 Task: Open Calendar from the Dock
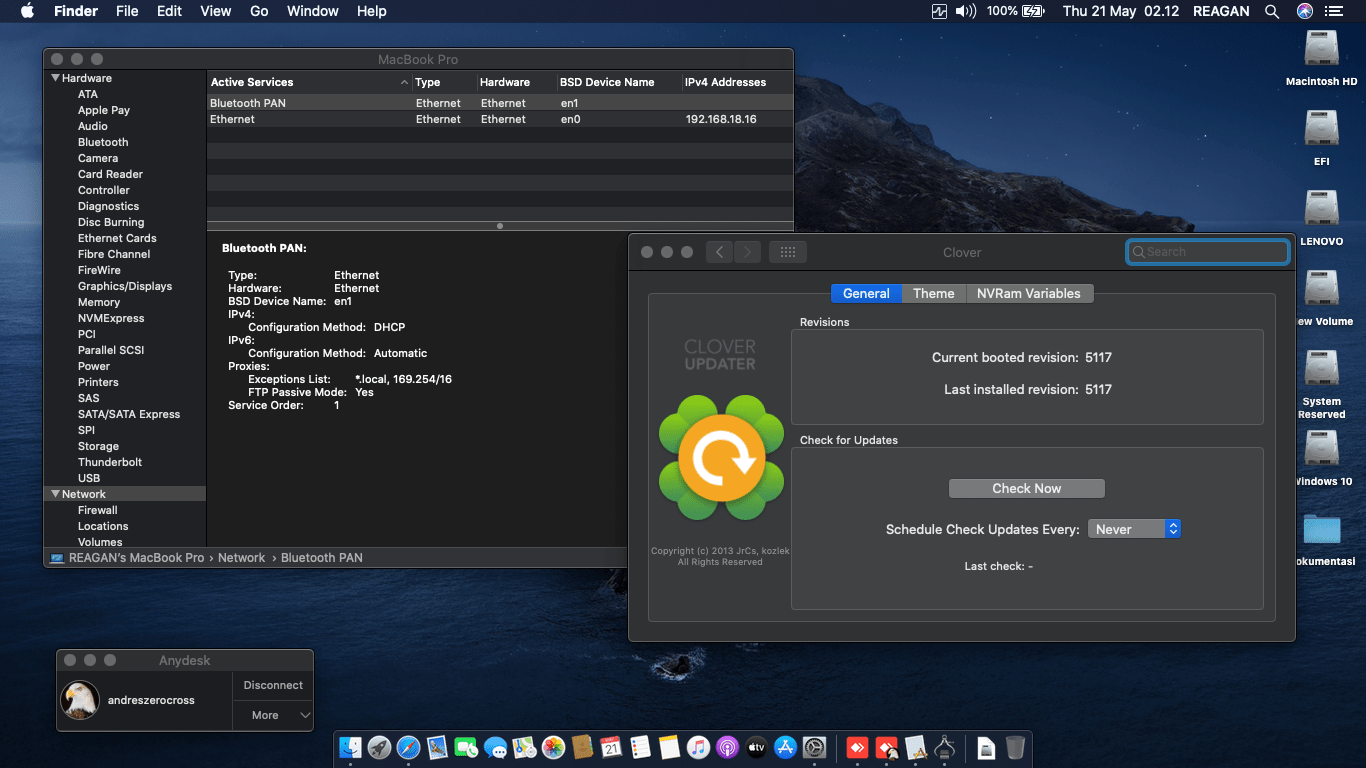pos(611,747)
